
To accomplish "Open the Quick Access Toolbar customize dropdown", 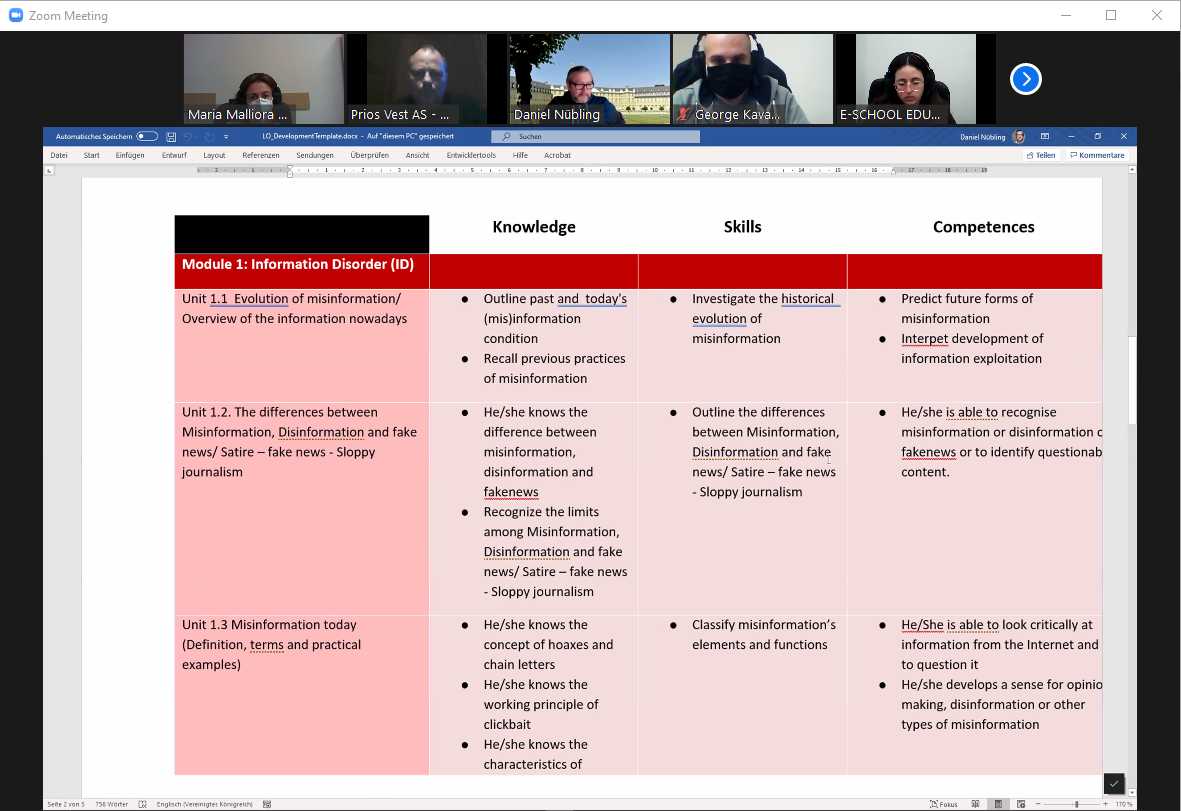I will click(226, 136).
